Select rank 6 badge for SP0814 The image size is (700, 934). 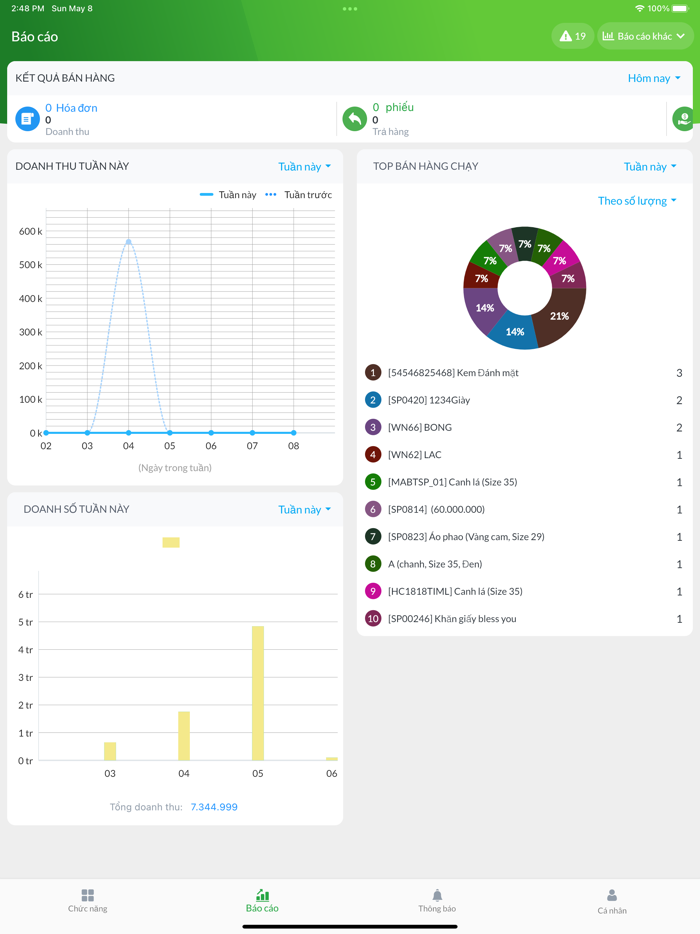click(x=373, y=509)
